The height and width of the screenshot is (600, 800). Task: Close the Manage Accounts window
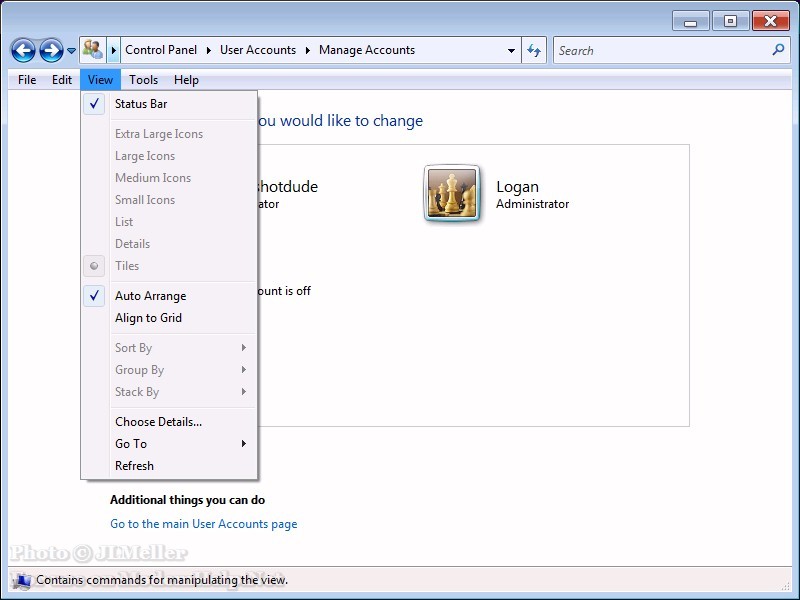(770, 21)
